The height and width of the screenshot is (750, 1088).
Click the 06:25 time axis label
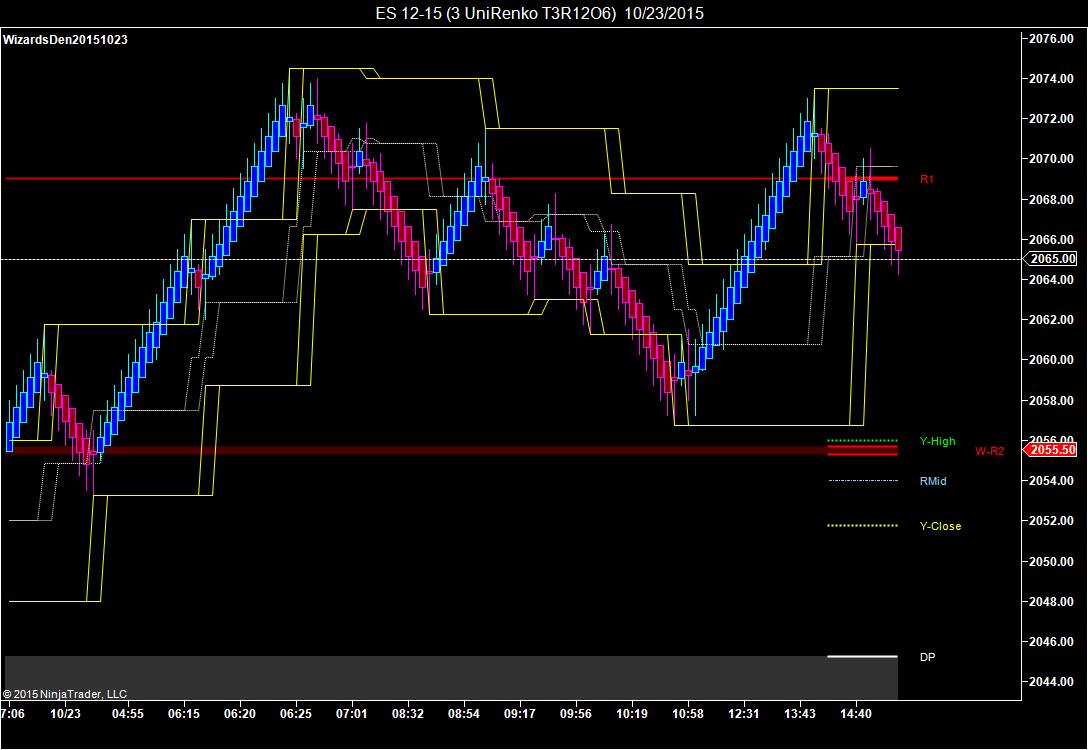coord(296,714)
